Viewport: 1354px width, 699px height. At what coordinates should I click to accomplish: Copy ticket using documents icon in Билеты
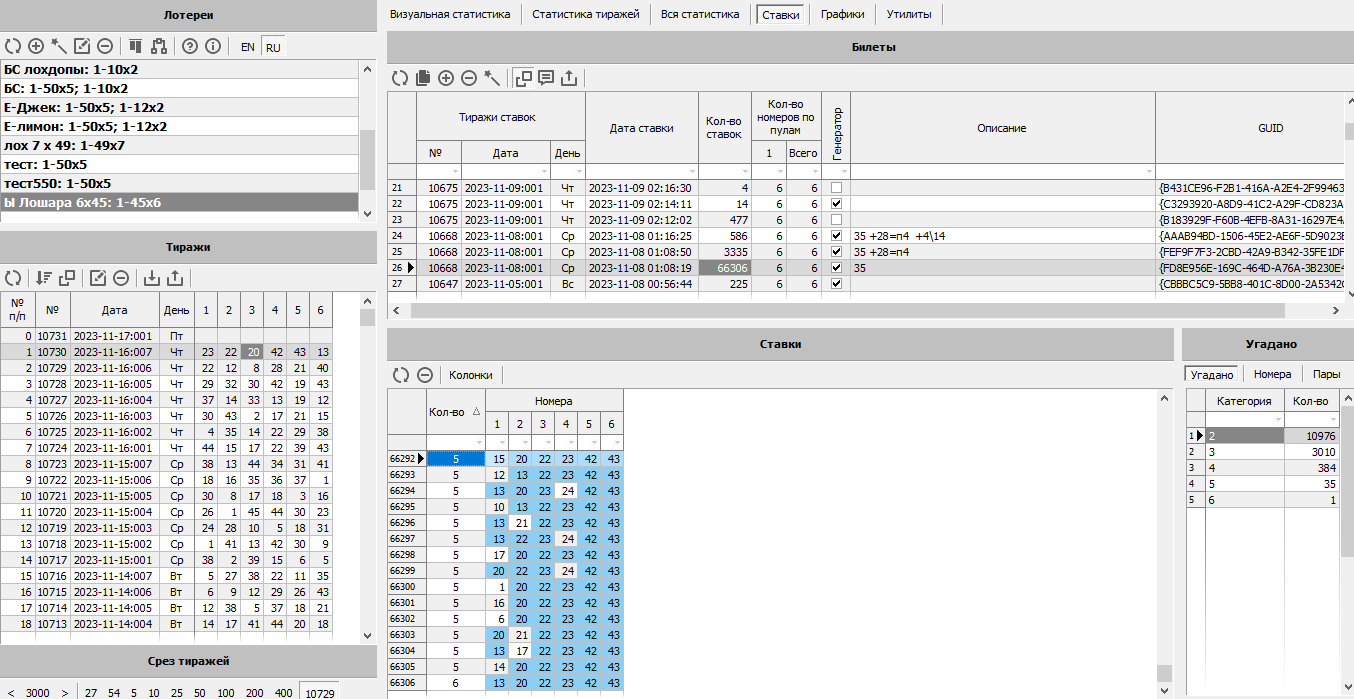[422, 77]
